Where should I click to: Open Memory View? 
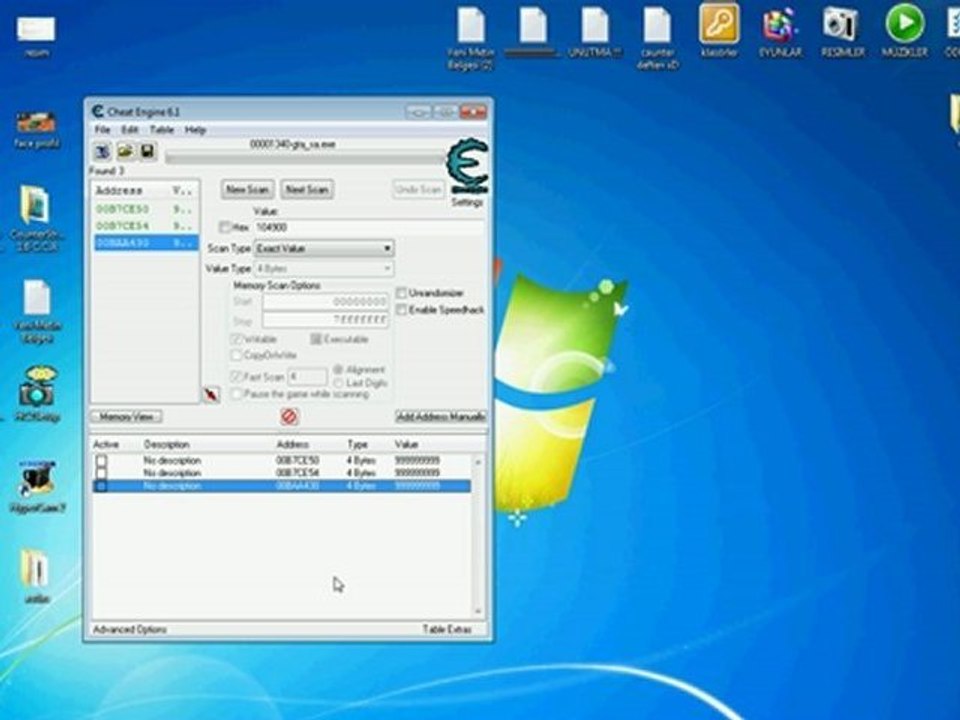pos(127,416)
